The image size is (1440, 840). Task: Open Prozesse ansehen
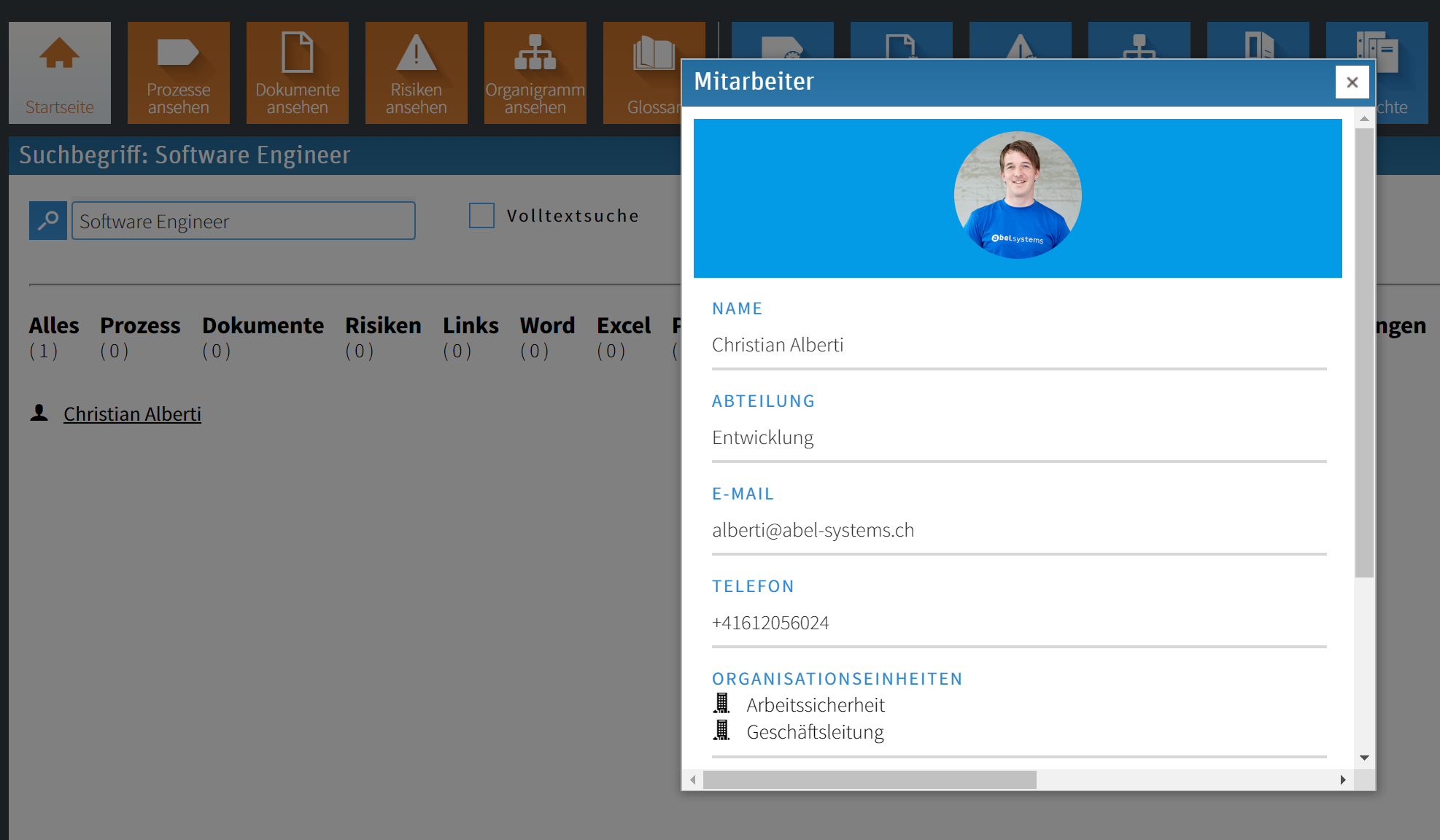click(x=178, y=73)
